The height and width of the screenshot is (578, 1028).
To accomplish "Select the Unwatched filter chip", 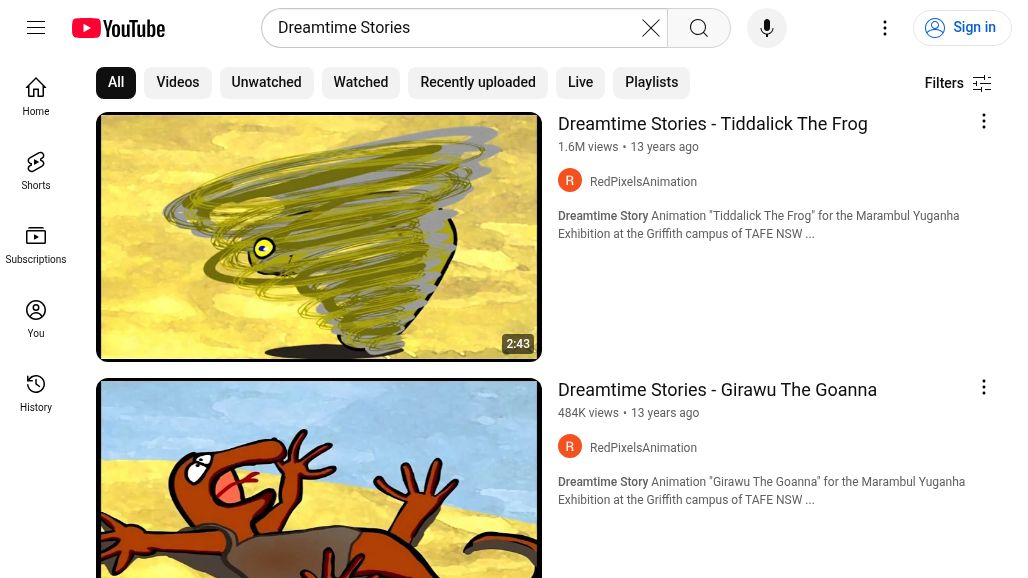I will 266,83.
